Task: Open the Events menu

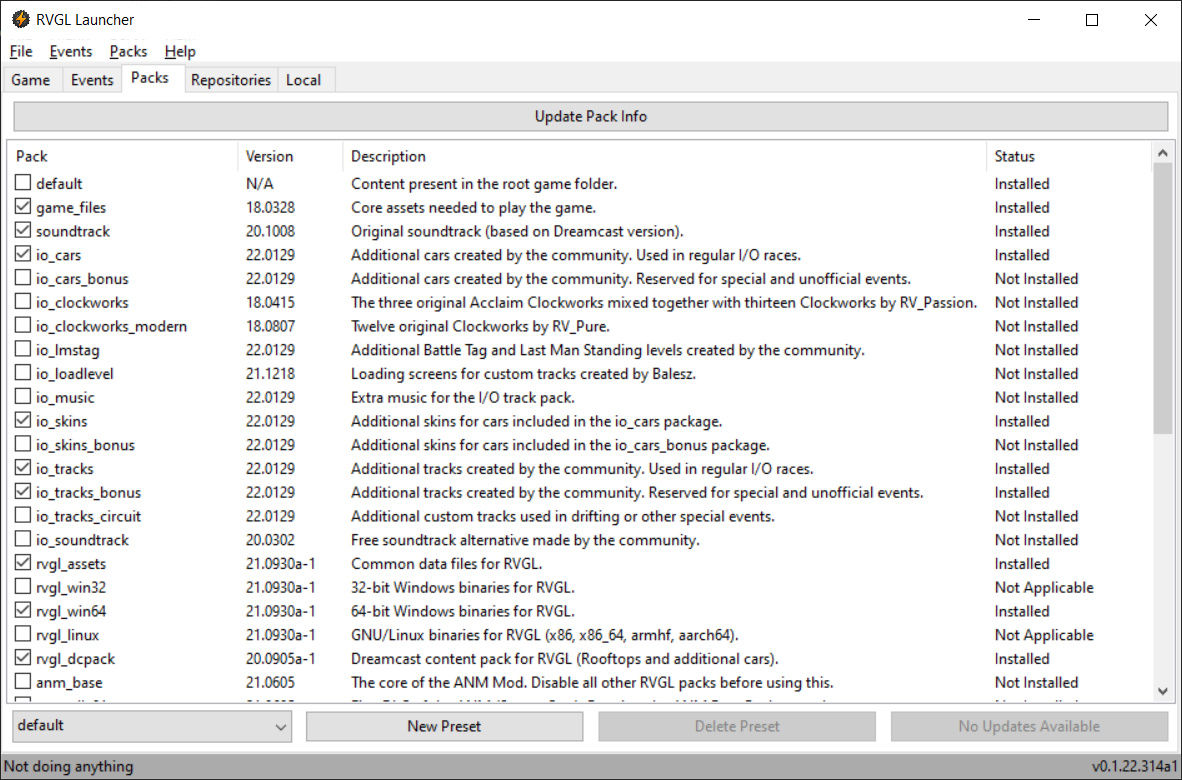Action: click(71, 51)
